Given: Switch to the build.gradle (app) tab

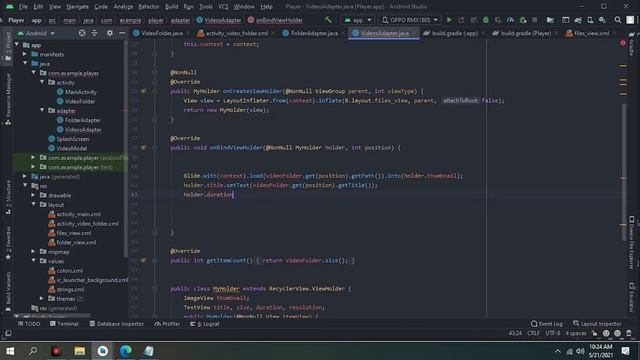Looking at the screenshot, I should pos(454,33).
